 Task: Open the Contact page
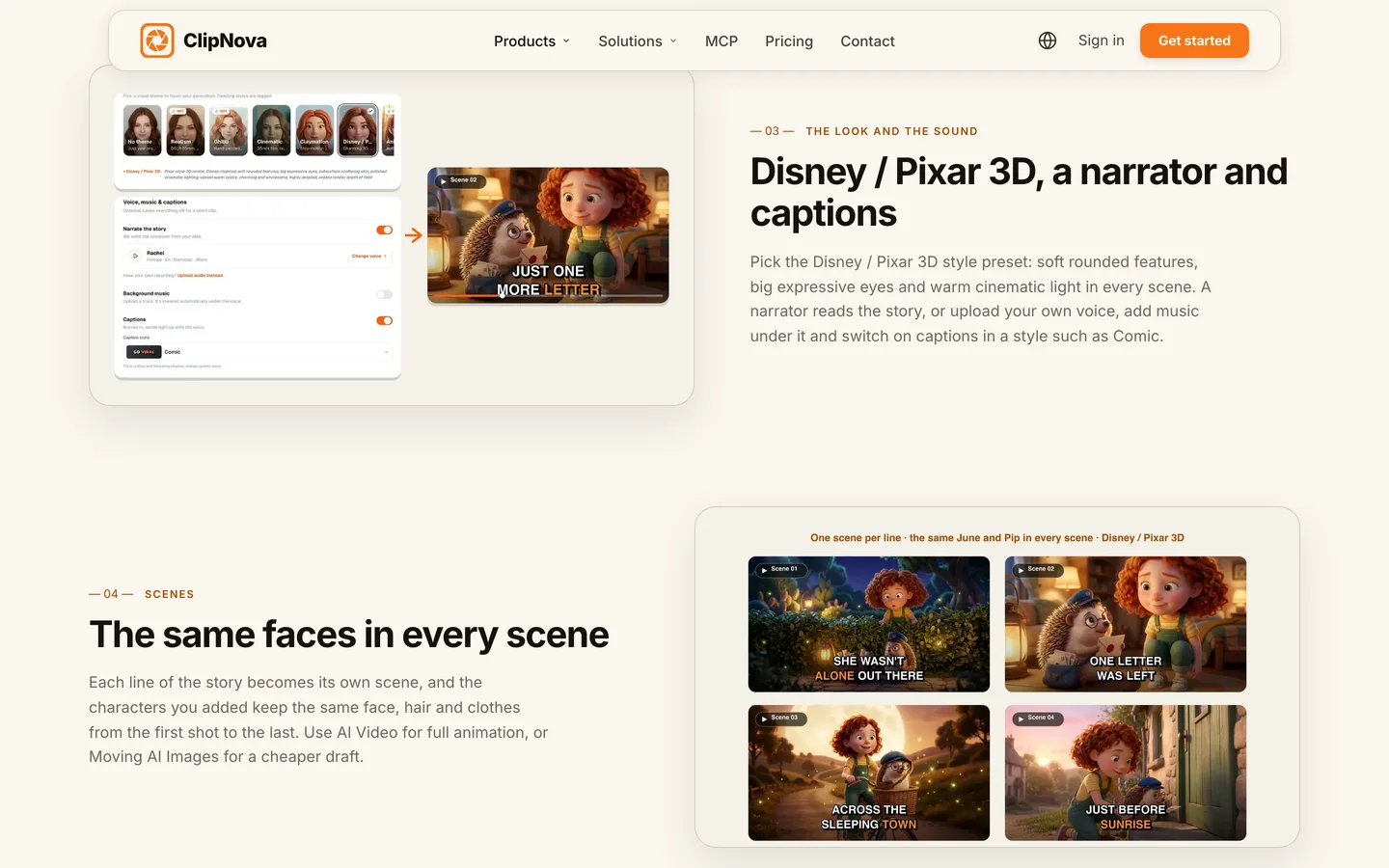click(x=867, y=41)
